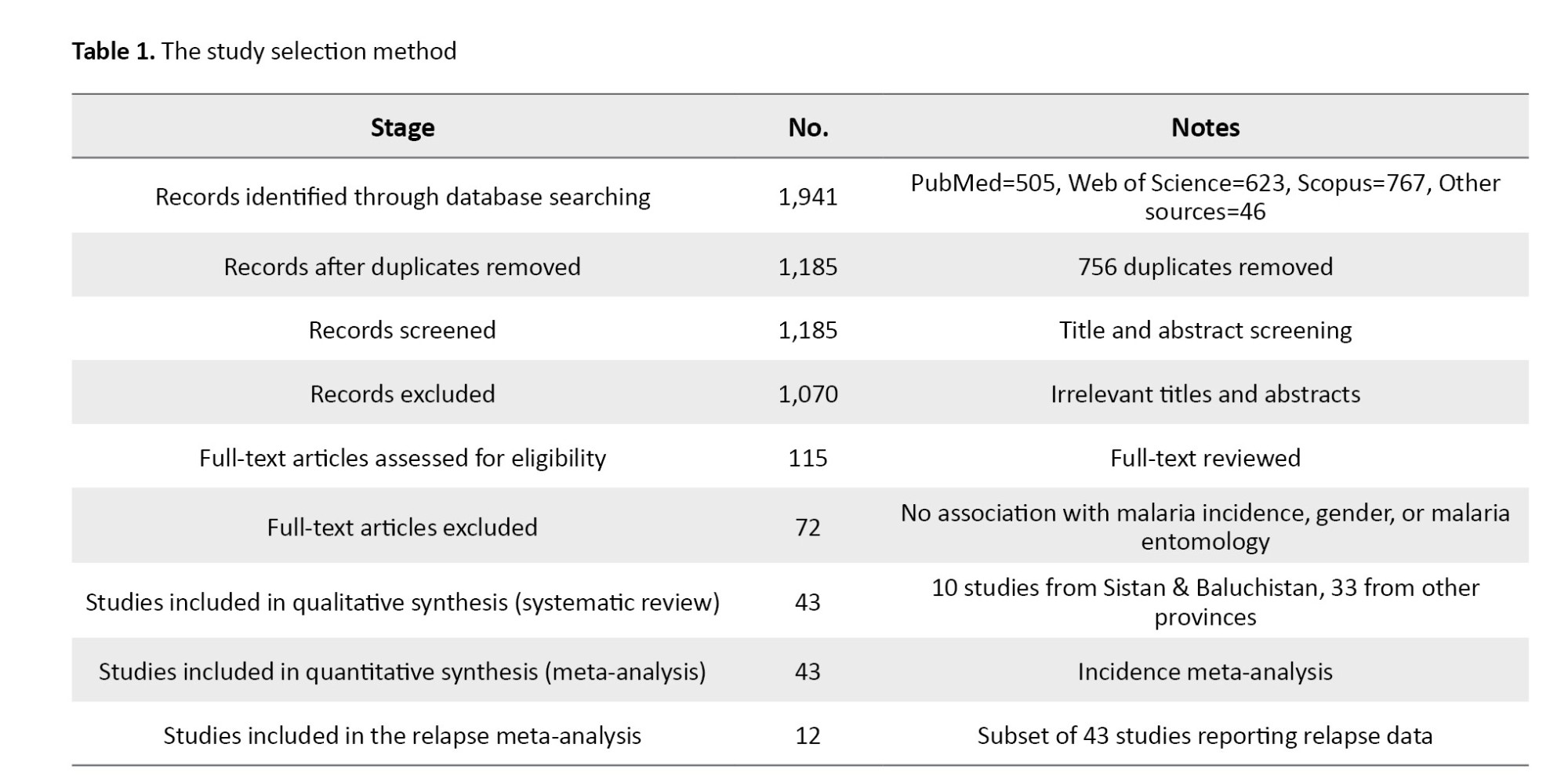Viewport: 1568px width, 784px height.
Task: Click the "Incidence meta-analysis" note
Action: coord(1205,672)
